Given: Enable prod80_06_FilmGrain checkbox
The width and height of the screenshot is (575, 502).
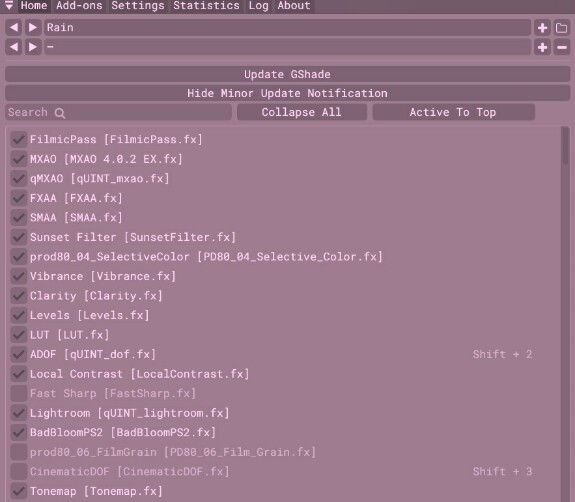Looking at the screenshot, I should (19, 452).
